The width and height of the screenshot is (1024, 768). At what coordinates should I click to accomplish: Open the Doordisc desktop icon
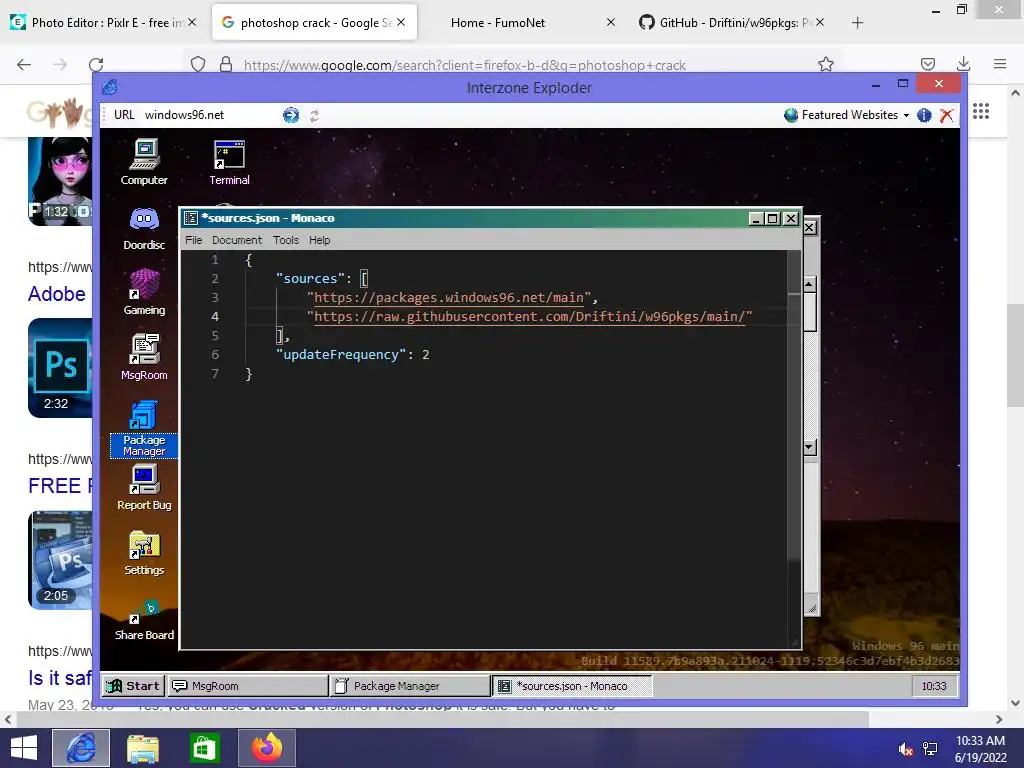(144, 229)
